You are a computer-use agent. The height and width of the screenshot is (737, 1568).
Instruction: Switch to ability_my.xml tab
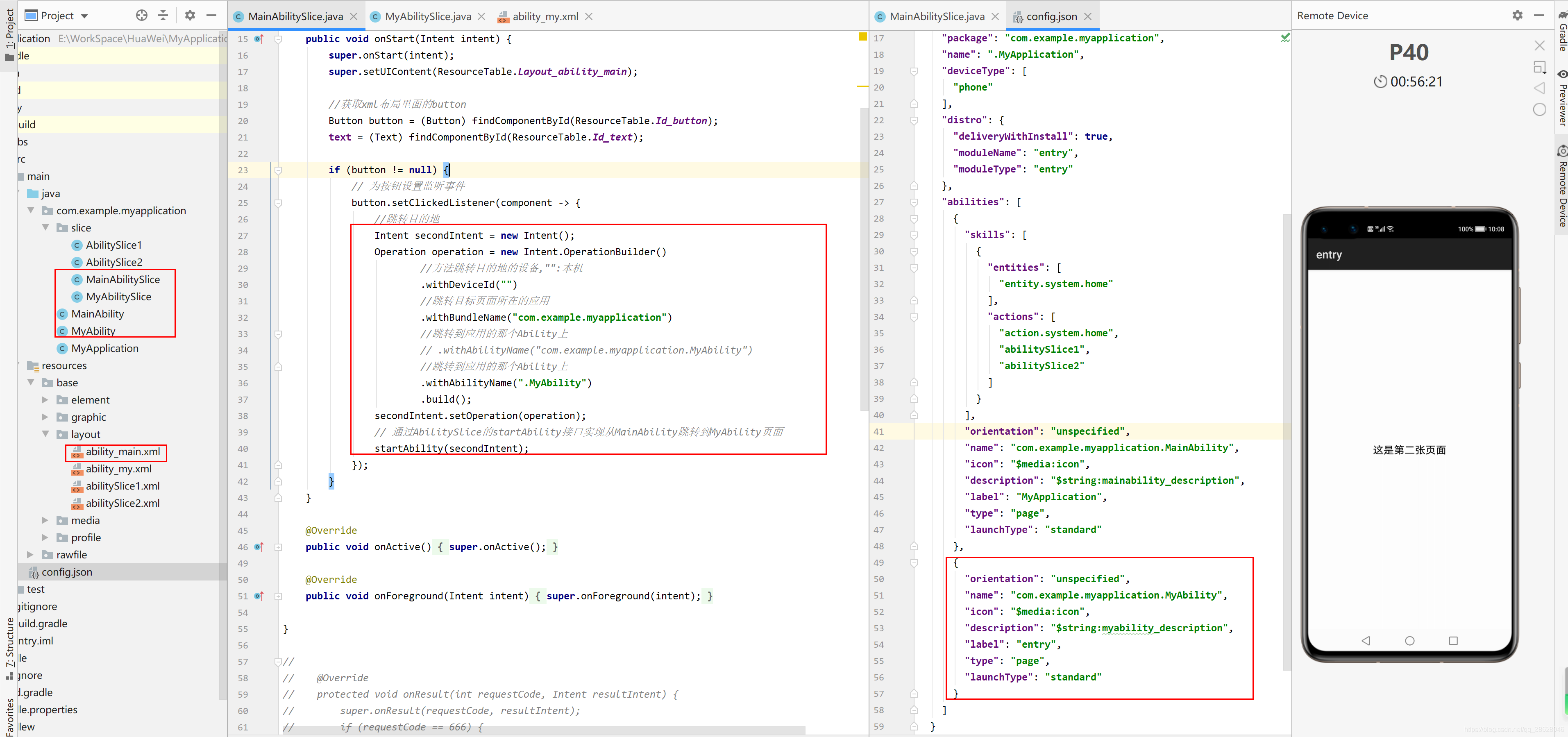tap(545, 16)
